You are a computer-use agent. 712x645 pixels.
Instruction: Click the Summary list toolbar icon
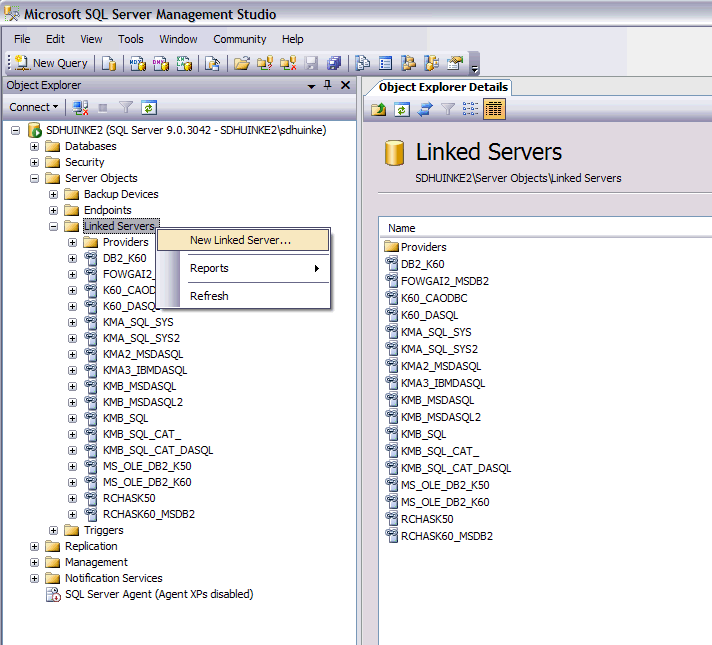point(386,63)
